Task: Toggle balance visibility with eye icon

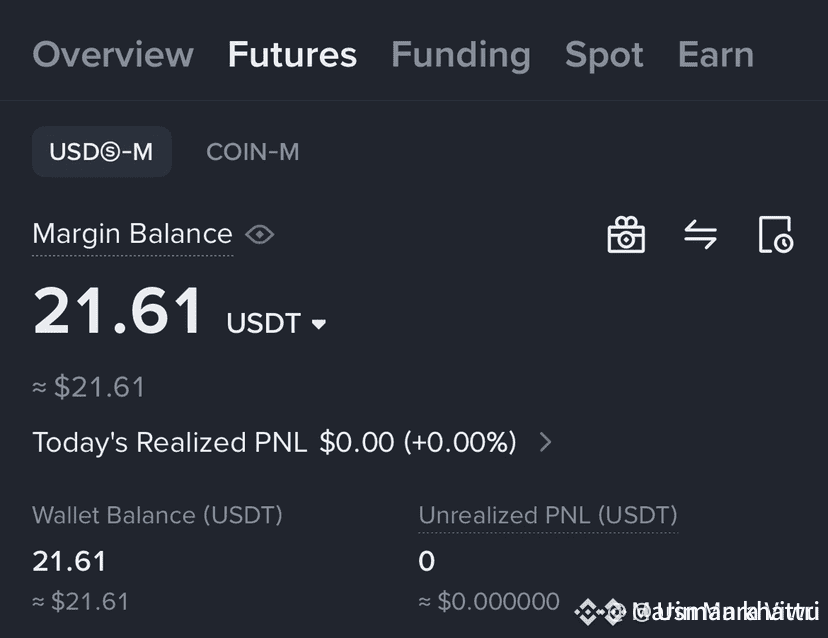Action: 260,234
